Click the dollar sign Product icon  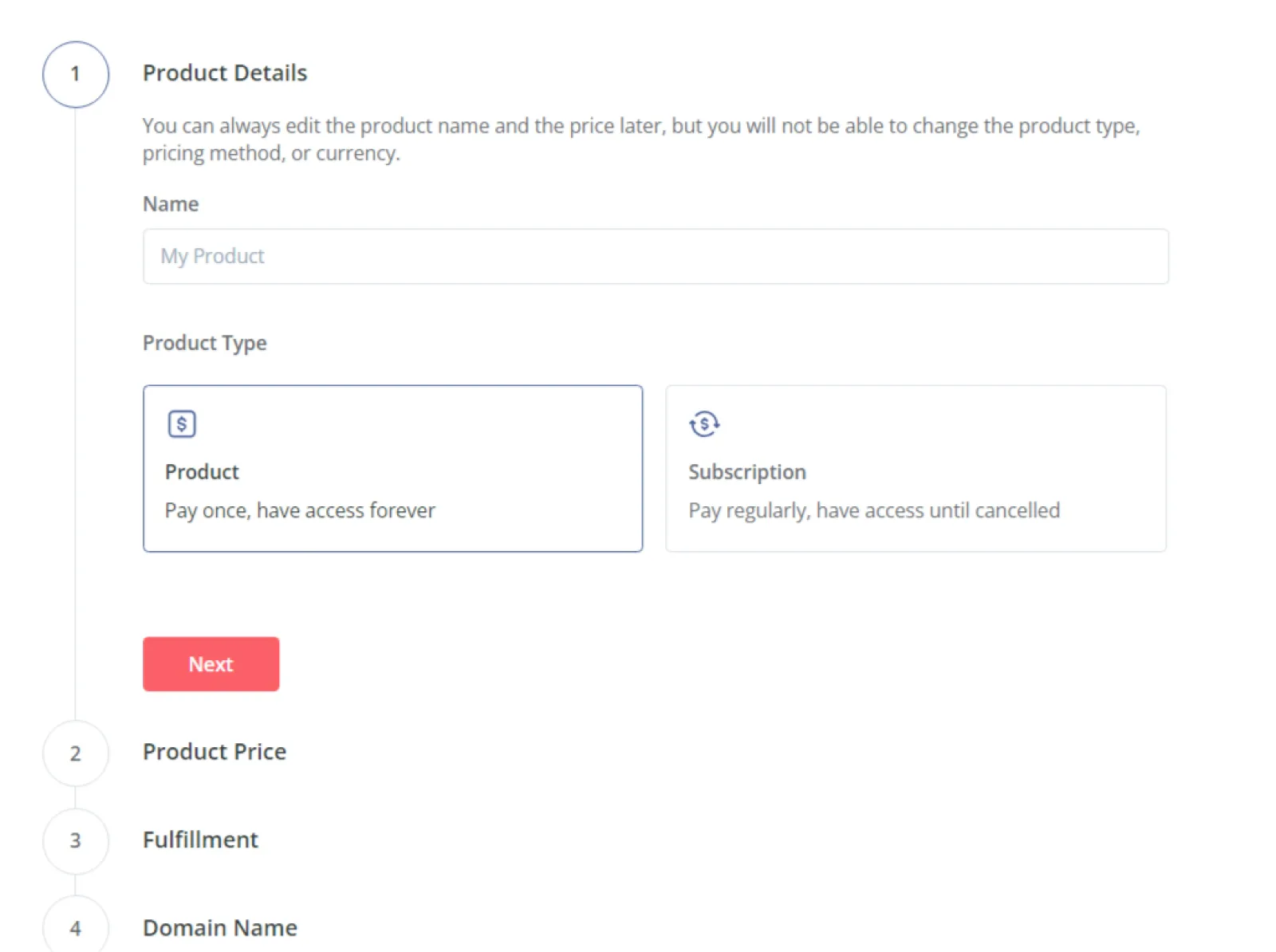[x=182, y=424]
